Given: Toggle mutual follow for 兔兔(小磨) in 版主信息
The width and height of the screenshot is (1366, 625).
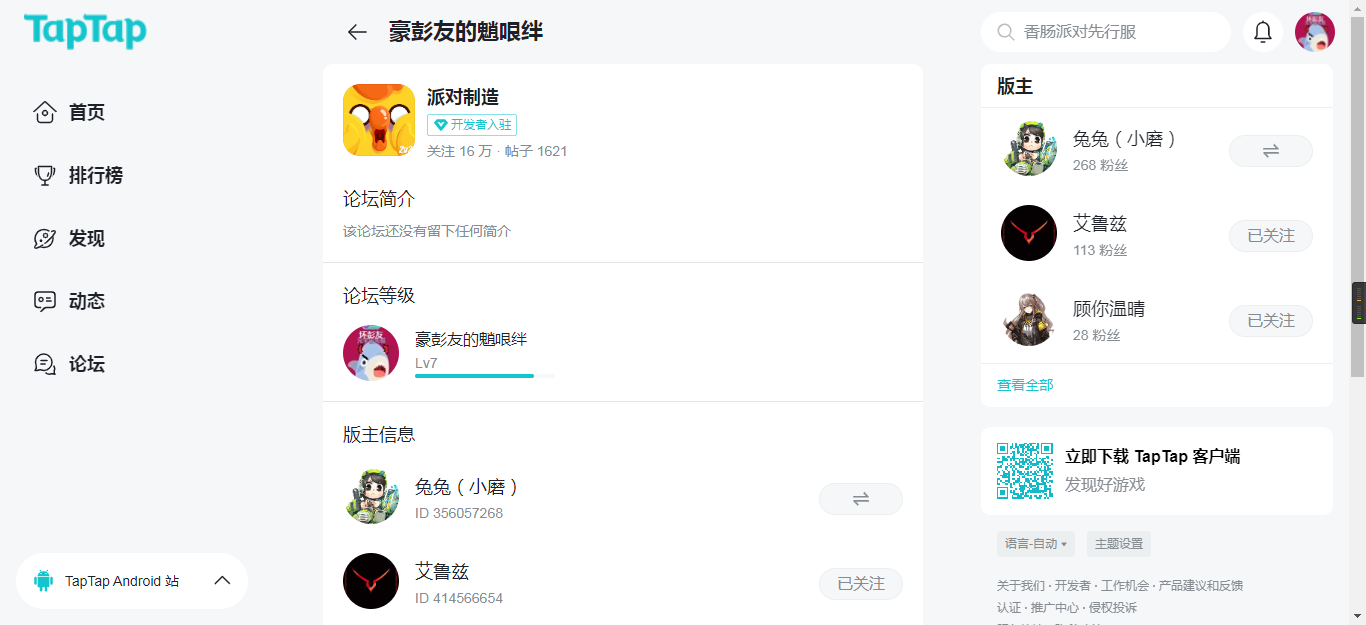Looking at the screenshot, I should point(860,499).
